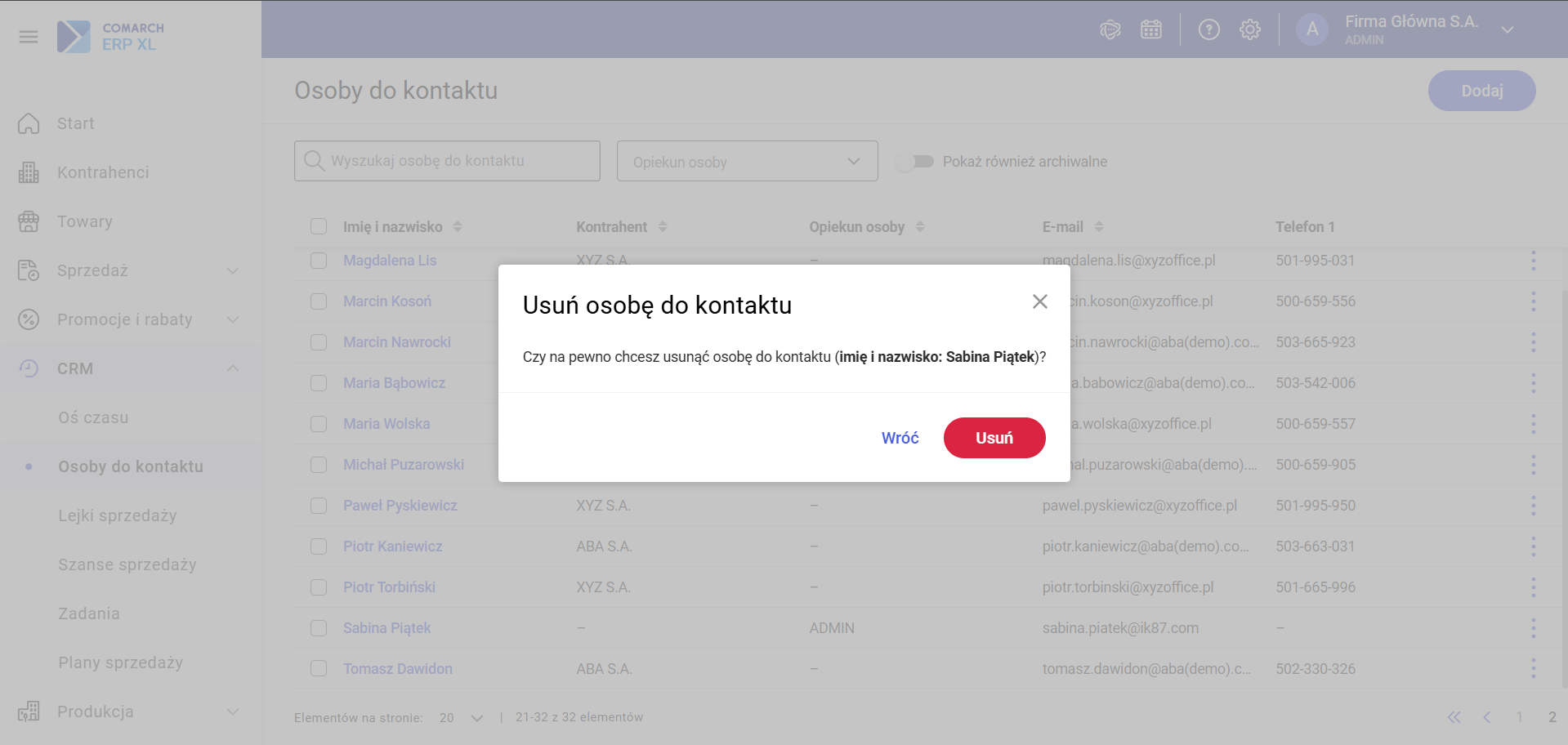
Task: Open Piotr Kaniewicz contact link
Action: click(392, 546)
